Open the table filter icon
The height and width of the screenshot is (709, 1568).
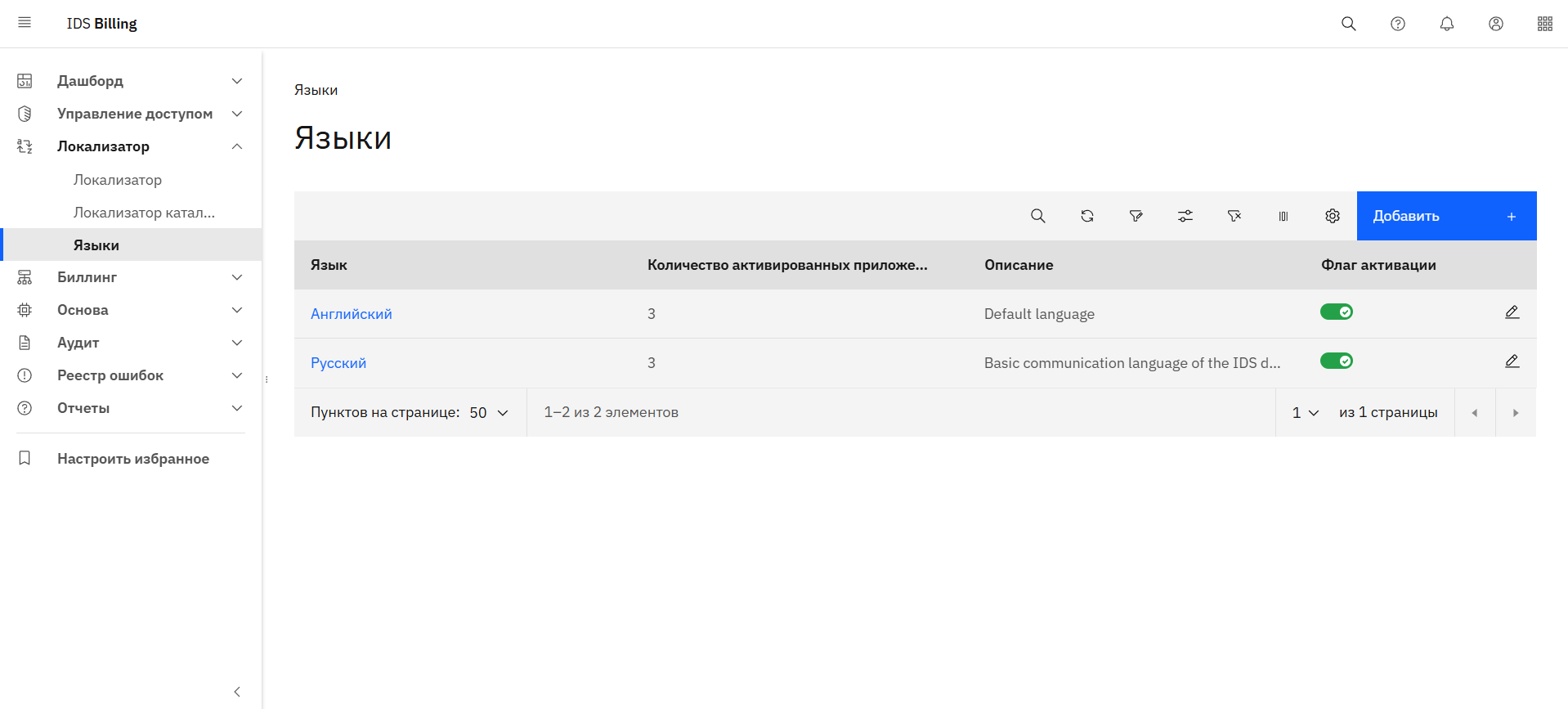coord(1136,216)
